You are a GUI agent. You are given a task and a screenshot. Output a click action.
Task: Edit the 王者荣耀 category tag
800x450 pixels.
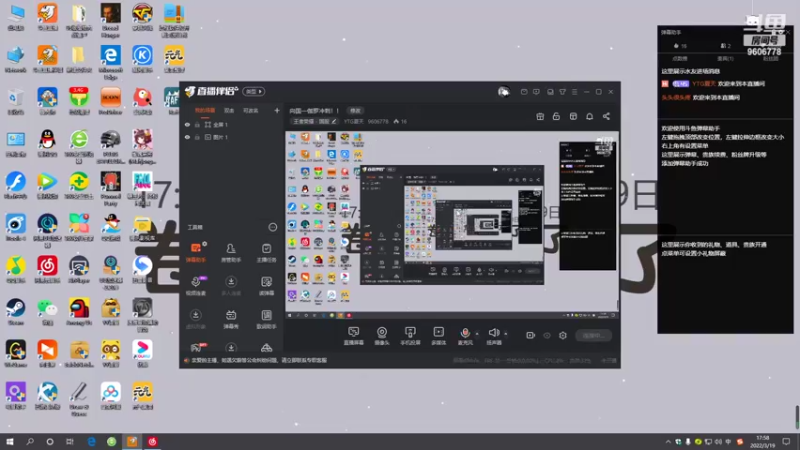(314, 121)
